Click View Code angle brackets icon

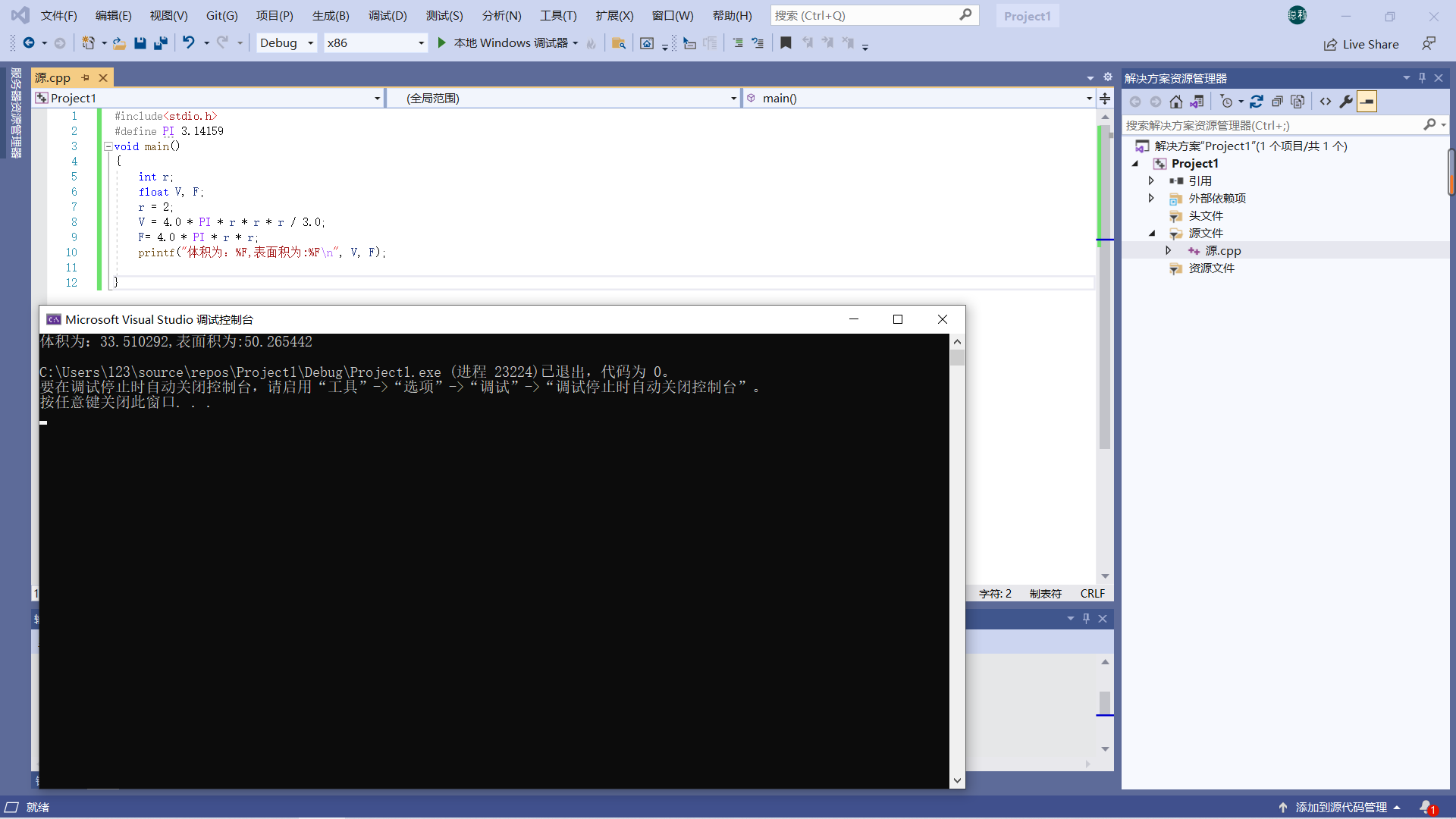click(x=1325, y=102)
